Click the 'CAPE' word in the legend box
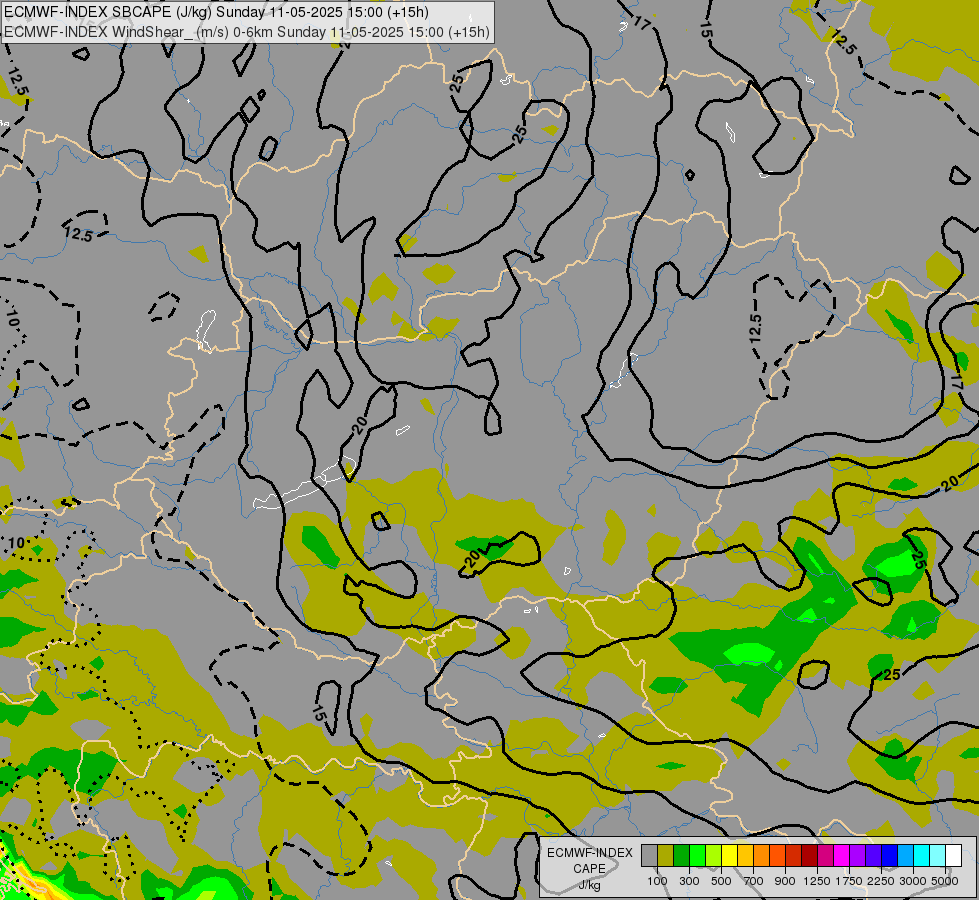 pos(589,869)
